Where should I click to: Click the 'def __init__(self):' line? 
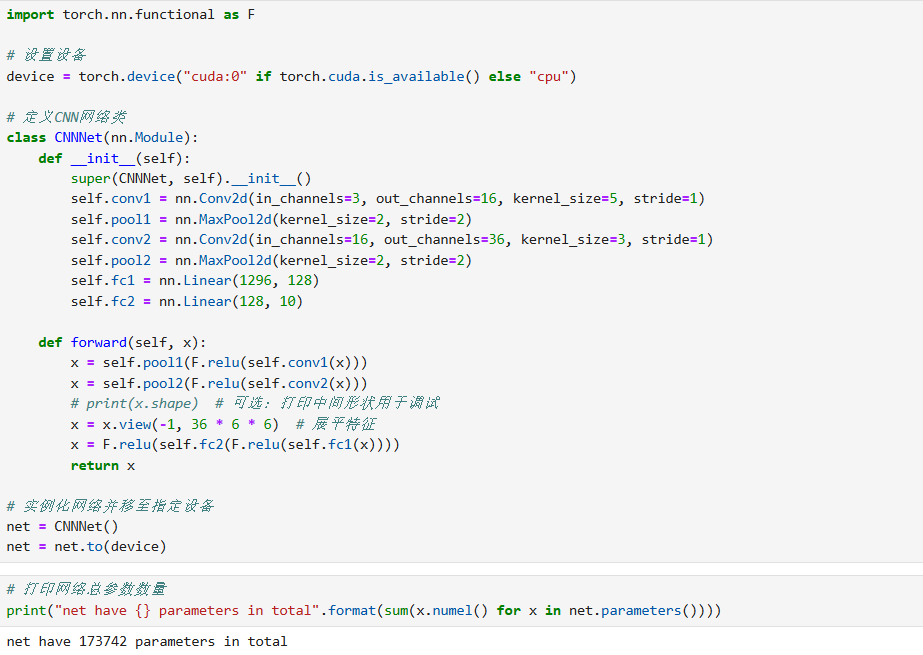(x=114, y=158)
